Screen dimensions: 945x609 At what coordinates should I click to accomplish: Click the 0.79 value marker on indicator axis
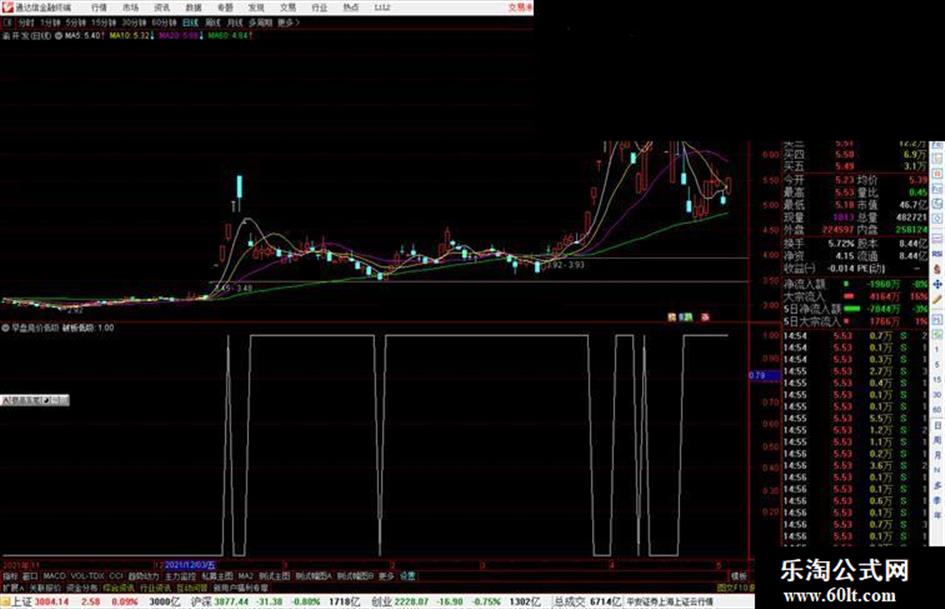pos(764,376)
